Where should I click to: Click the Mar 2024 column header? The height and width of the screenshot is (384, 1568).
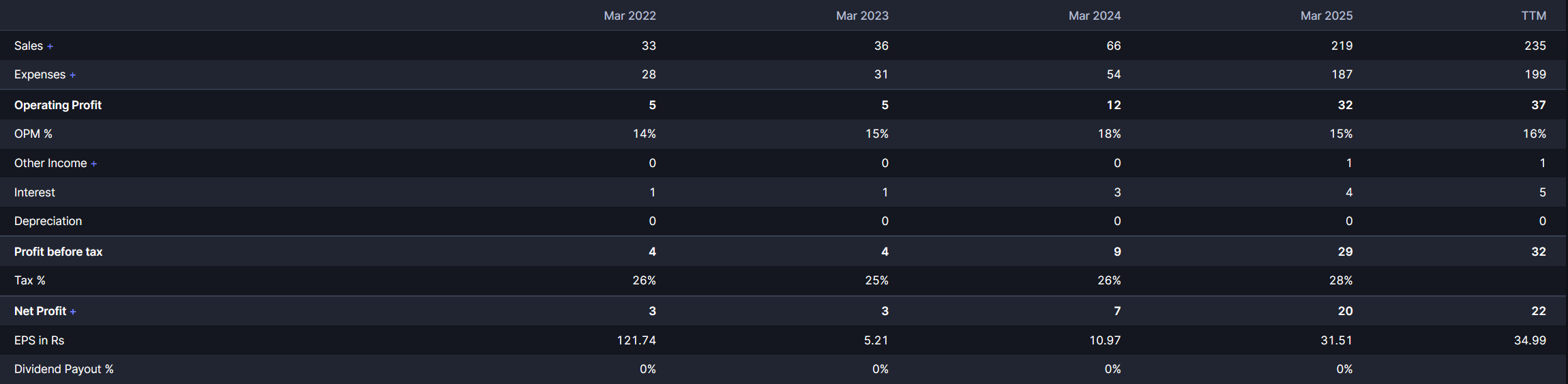pyautogui.click(x=1095, y=16)
